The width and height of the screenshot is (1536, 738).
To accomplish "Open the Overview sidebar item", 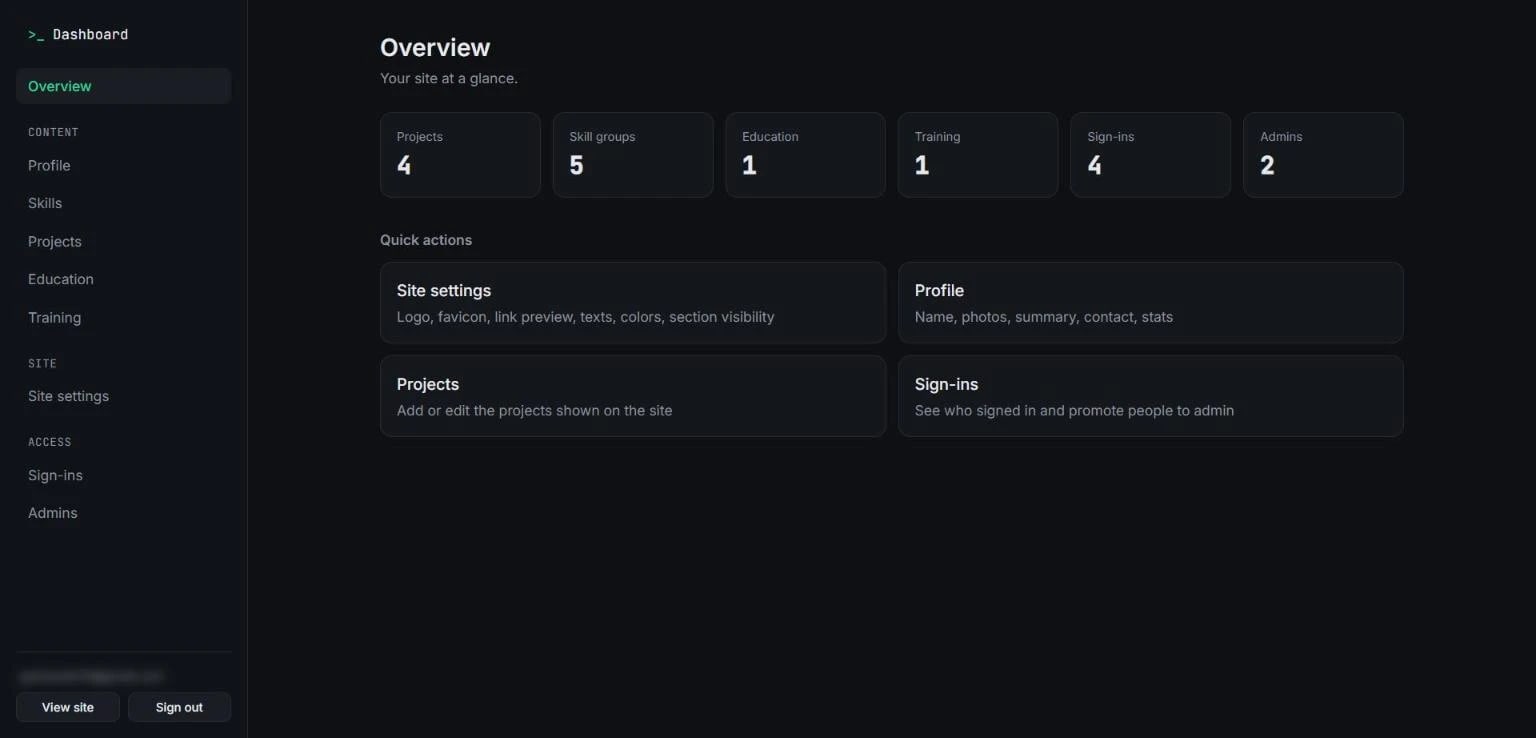I will [x=123, y=86].
